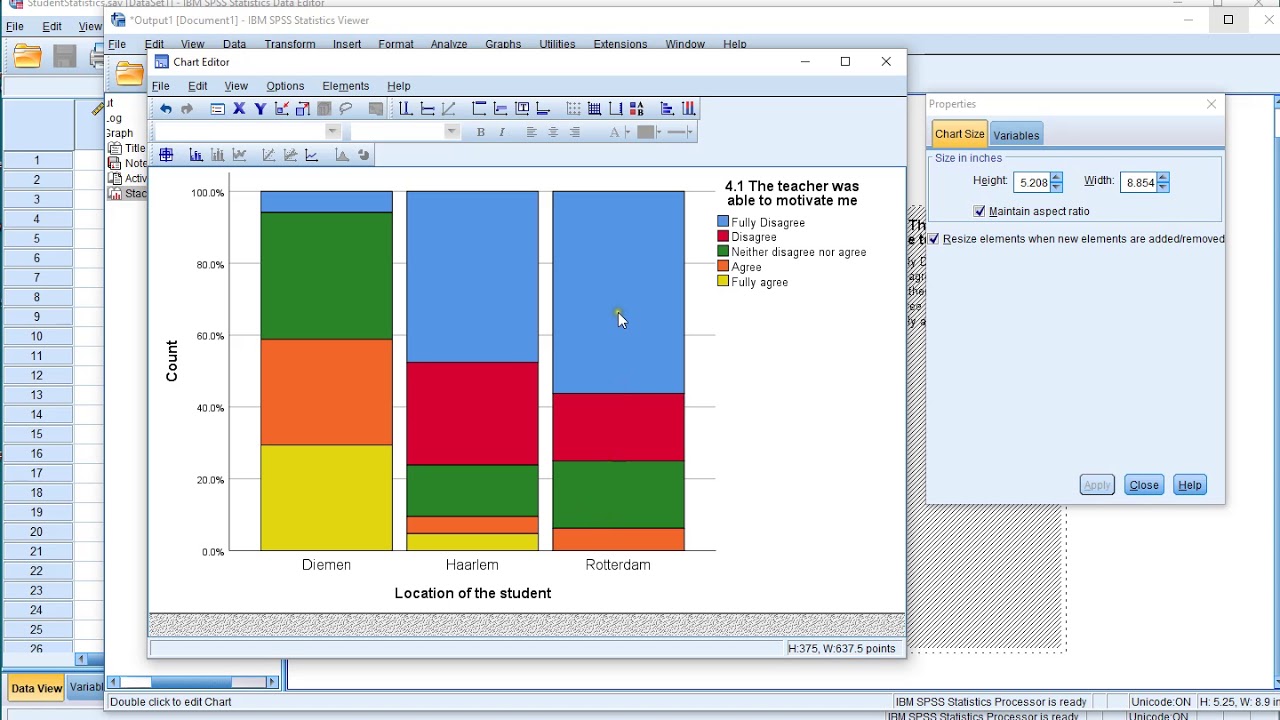The height and width of the screenshot is (720, 1280).
Task: Add reference line from equation
Action: click(448, 108)
